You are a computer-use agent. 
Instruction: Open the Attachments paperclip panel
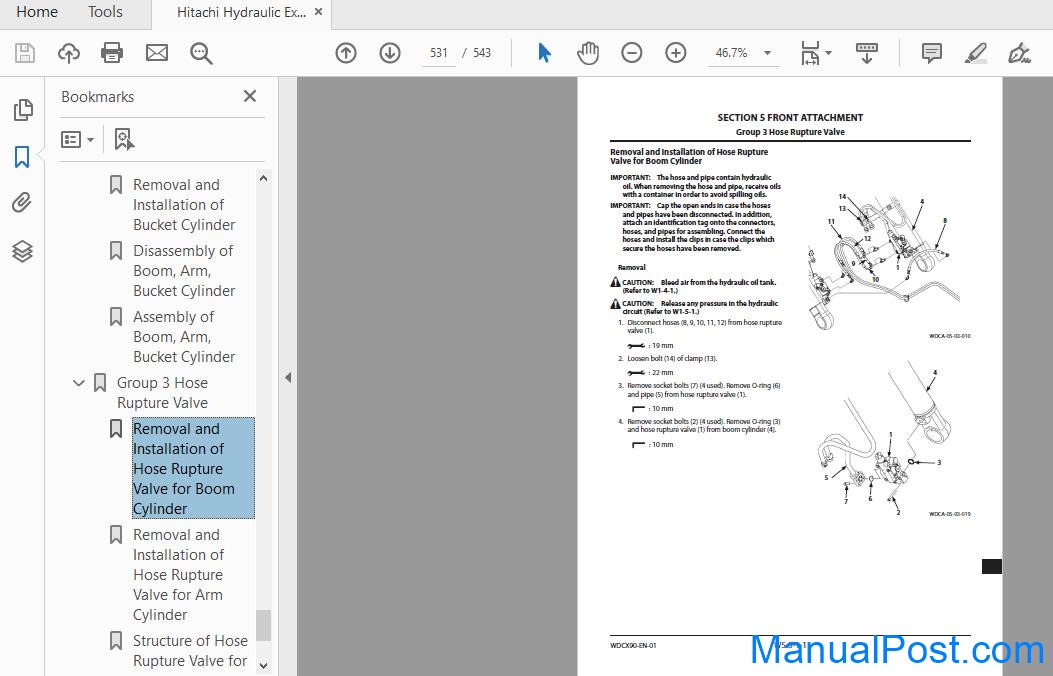click(22, 203)
